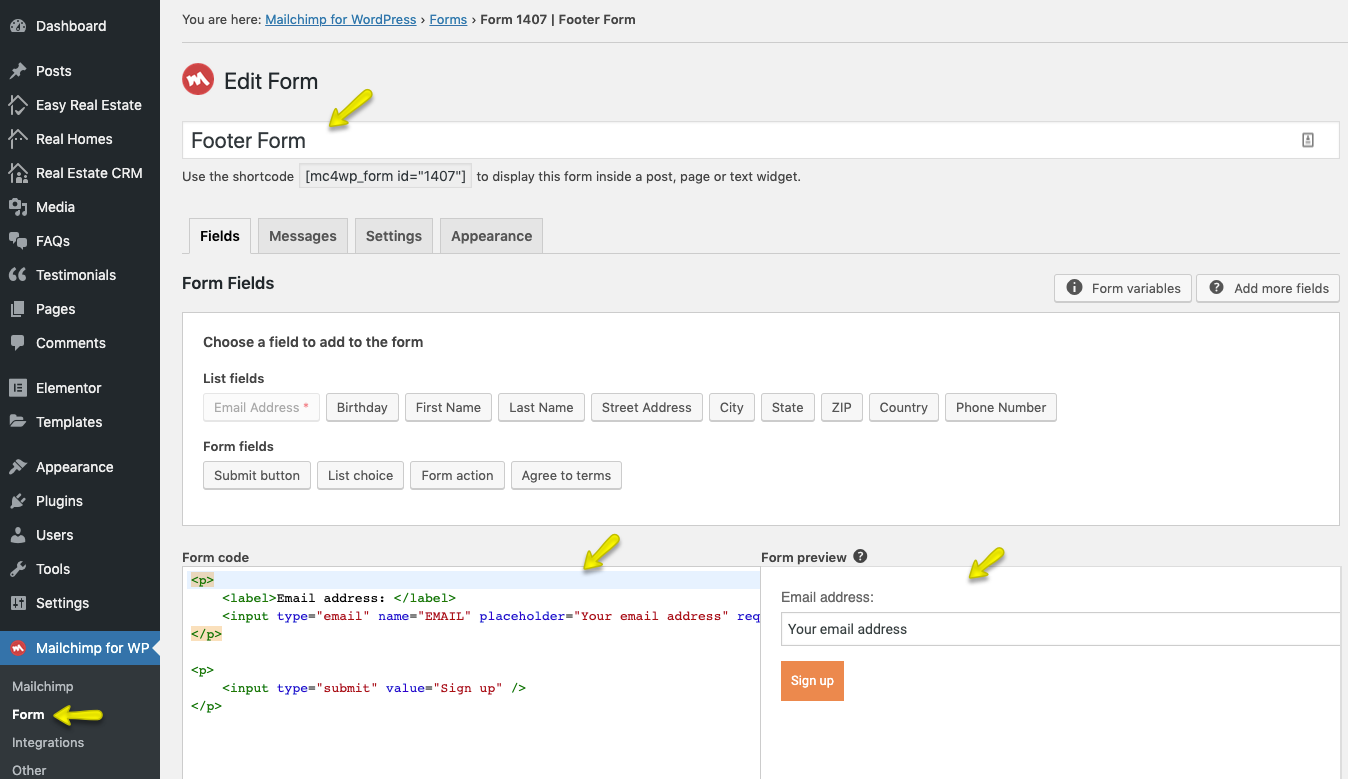Click inside the Form code editor
1348x779 pixels.
471,674
